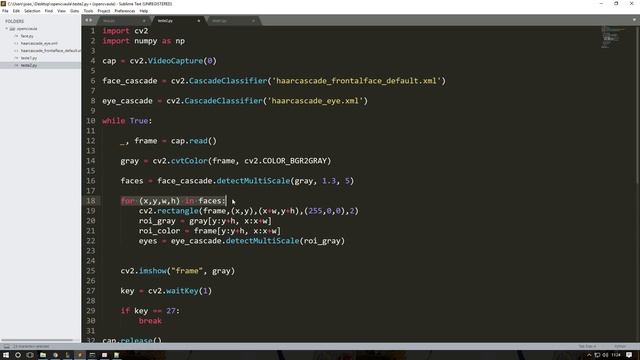Viewport: 640px width, 360px height.
Task: Show hidden system tray icons
Action: click(x=589, y=355)
